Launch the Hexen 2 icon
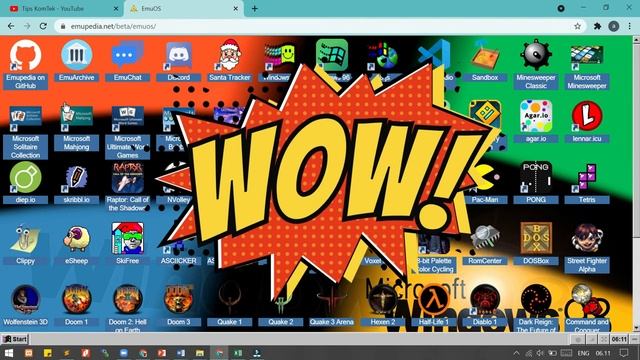Screen dimensions: 640x360 pos(382,305)
